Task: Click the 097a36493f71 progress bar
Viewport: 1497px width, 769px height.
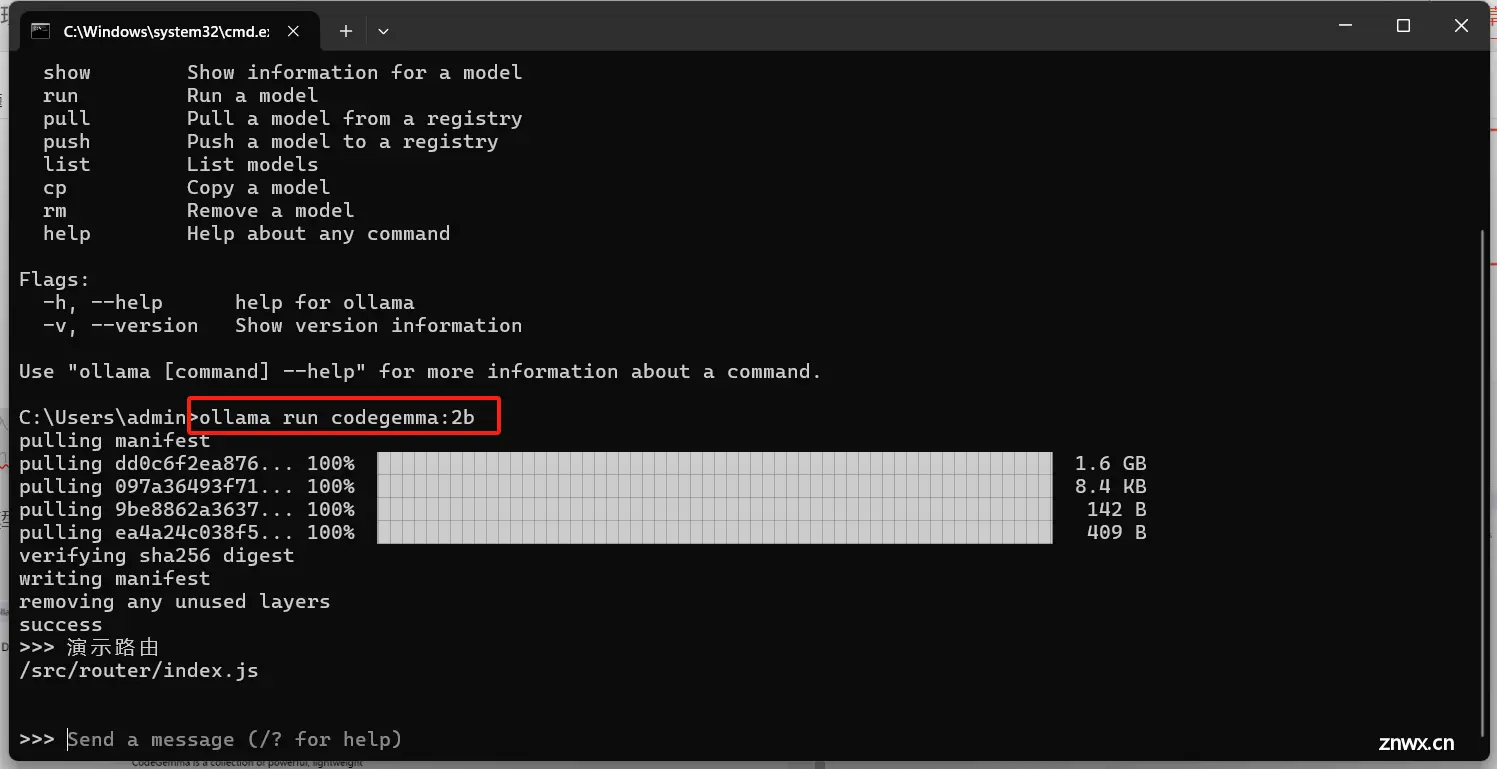Action: 715,486
